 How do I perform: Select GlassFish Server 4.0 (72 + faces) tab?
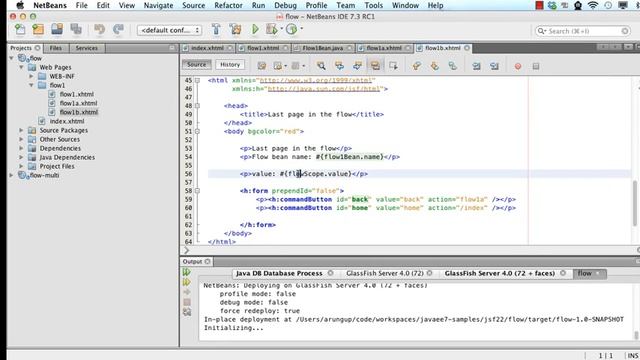500,273
